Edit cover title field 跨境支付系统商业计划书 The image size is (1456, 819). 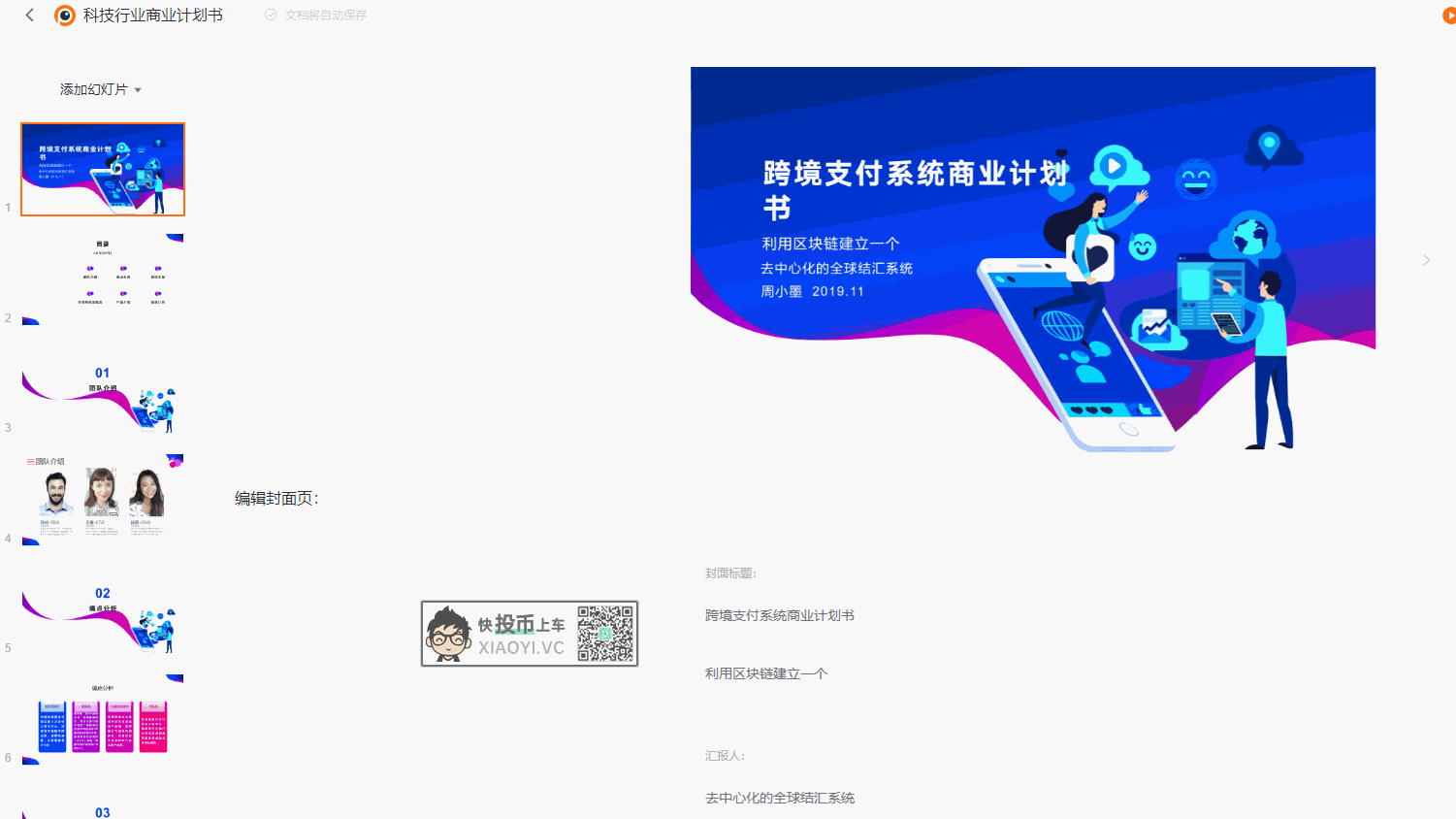point(780,615)
